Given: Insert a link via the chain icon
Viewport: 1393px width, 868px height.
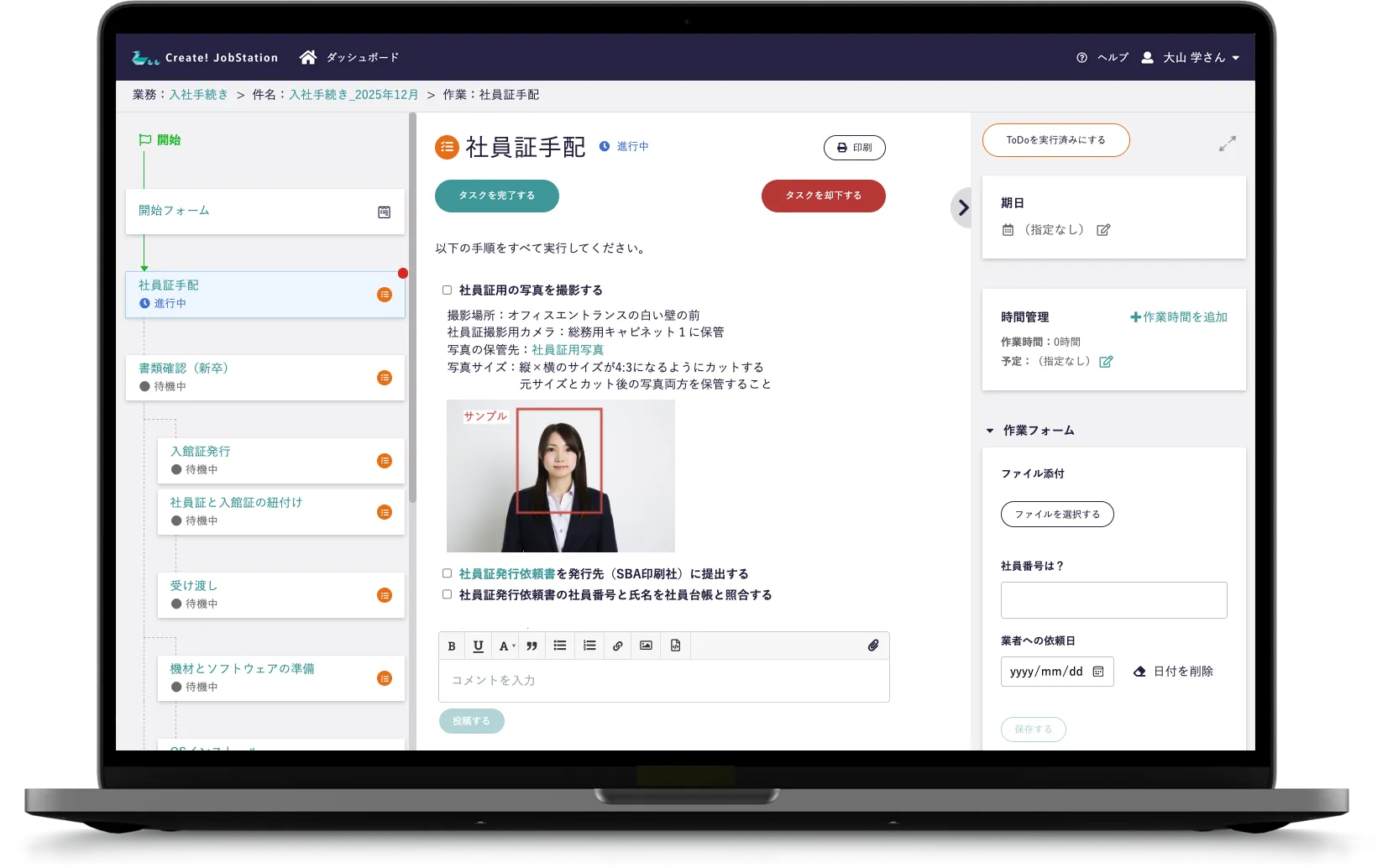Looking at the screenshot, I should (x=617, y=646).
